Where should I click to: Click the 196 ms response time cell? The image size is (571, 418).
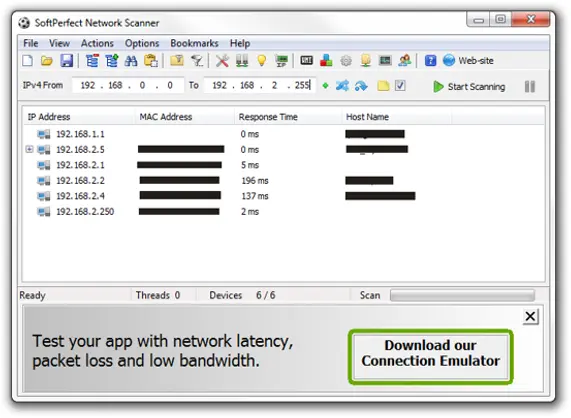(255, 181)
